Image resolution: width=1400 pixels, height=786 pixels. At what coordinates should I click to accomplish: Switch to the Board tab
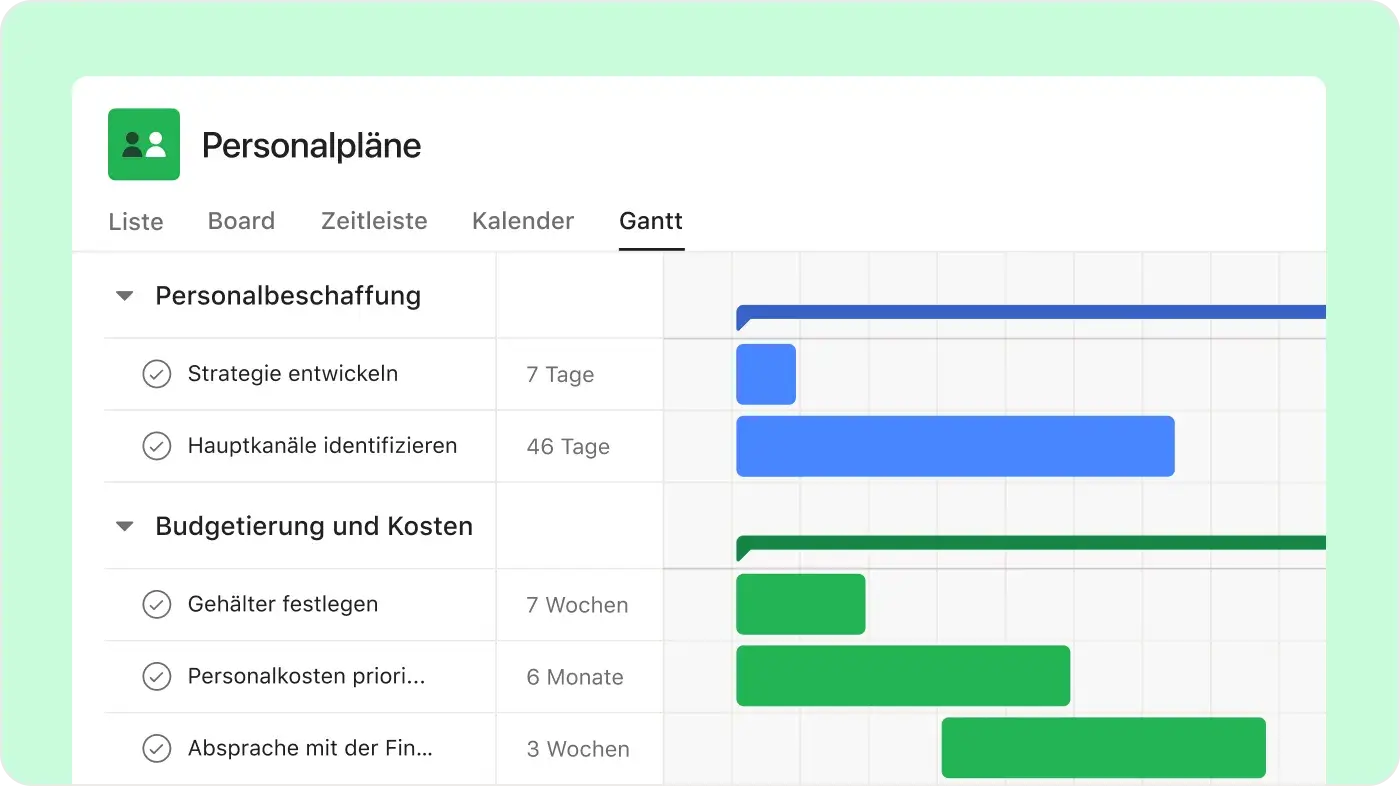(x=241, y=221)
